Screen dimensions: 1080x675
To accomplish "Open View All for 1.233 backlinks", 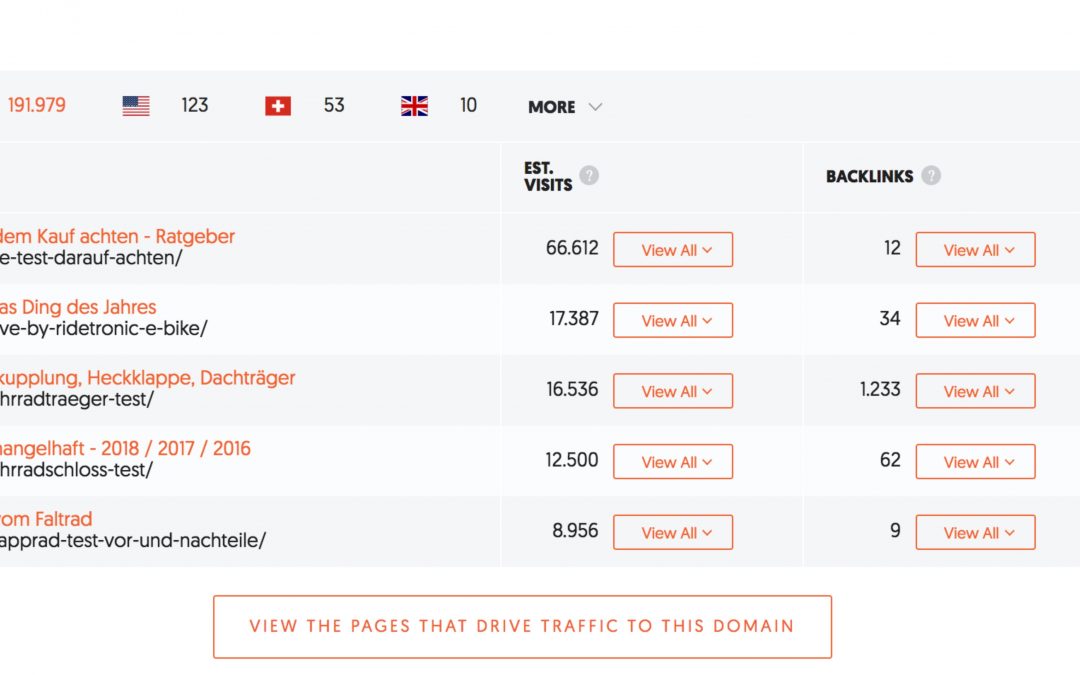I will (975, 391).
